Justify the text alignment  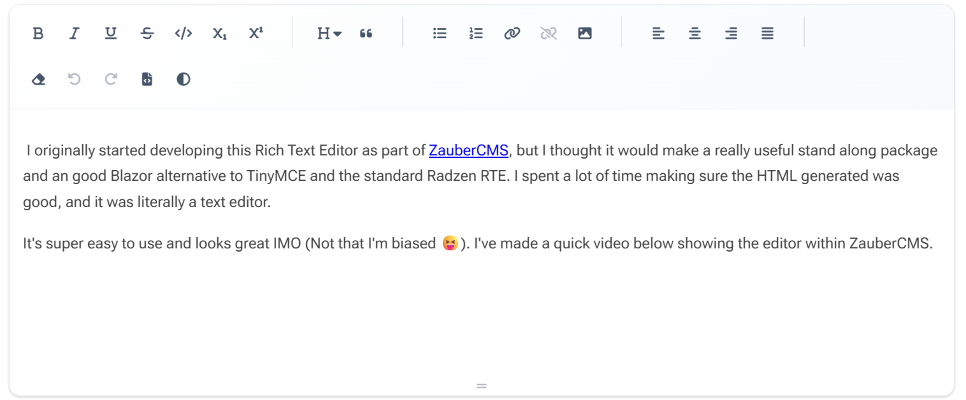pyautogui.click(x=767, y=33)
